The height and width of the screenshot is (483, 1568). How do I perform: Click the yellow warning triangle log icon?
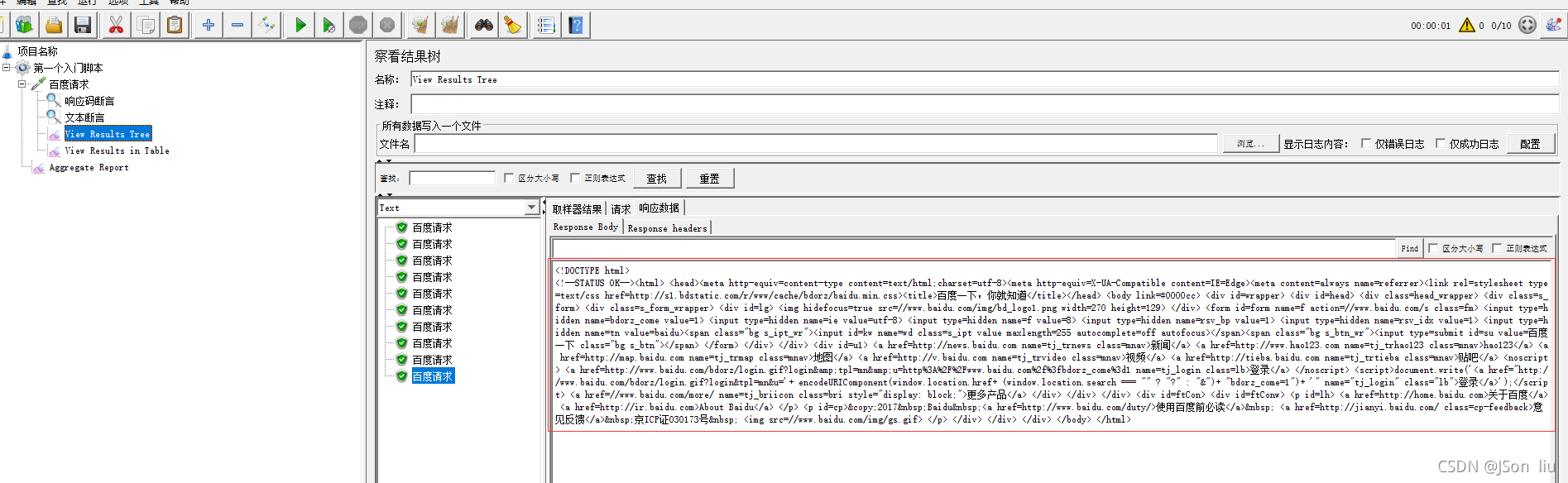point(1467,25)
